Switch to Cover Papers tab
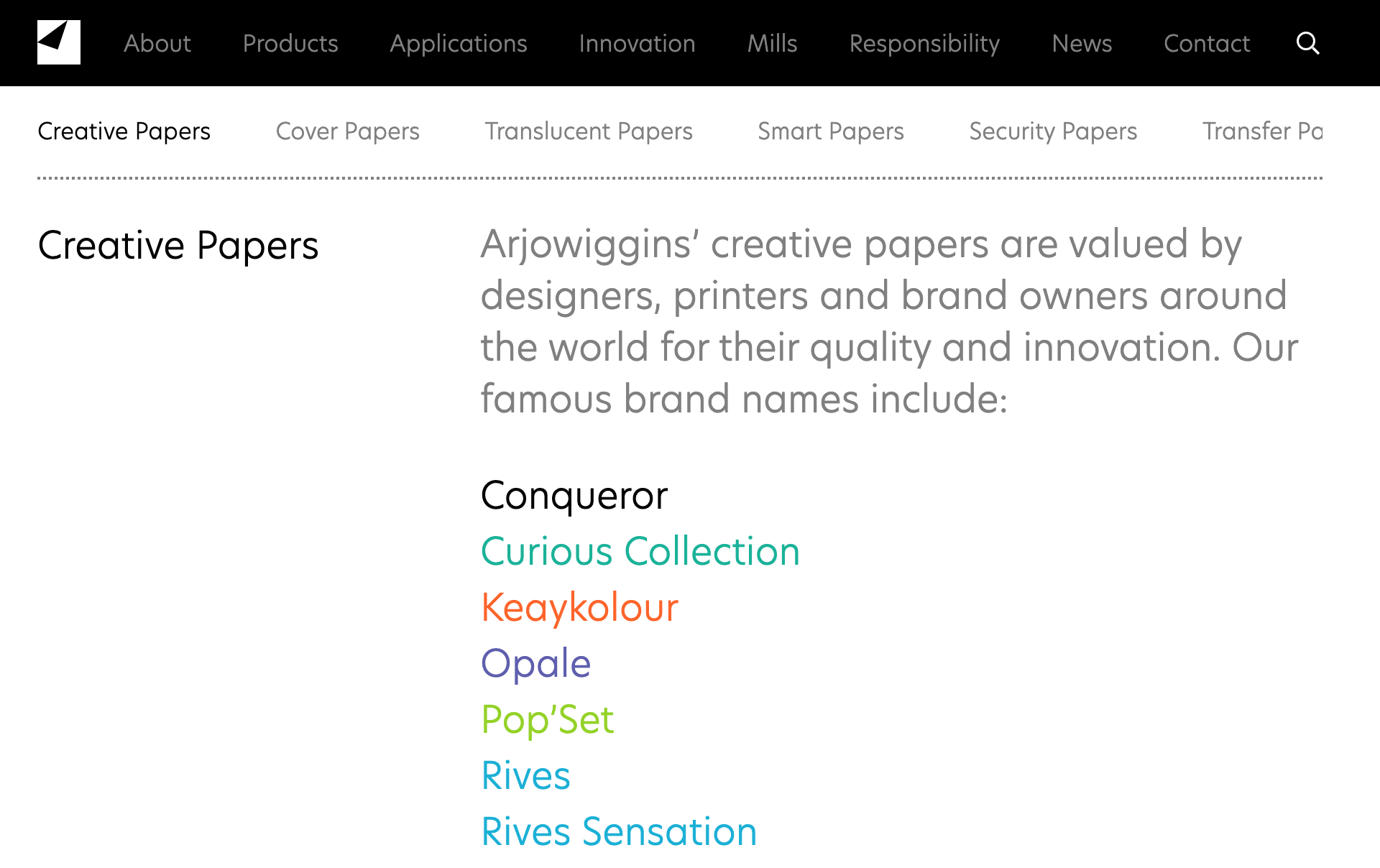The image size is (1380, 868). click(x=347, y=131)
